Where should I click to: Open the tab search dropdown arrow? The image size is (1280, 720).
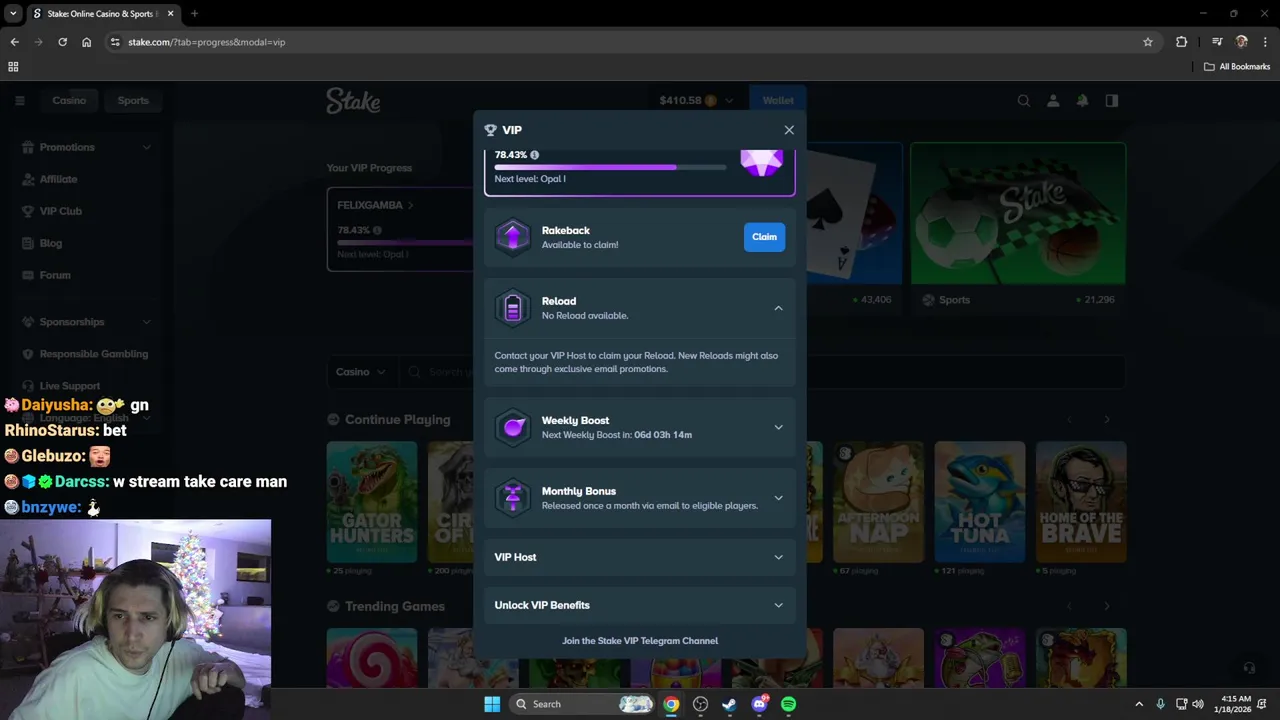tap(13, 14)
